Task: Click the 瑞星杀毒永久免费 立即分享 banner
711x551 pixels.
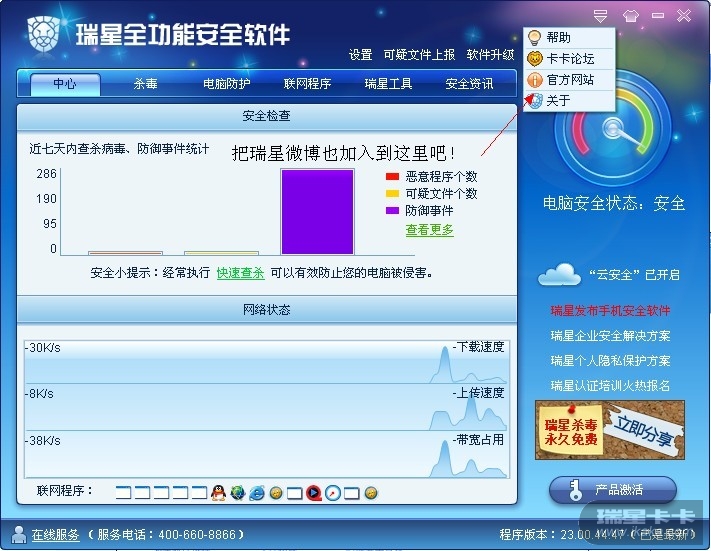Action: pos(610,430)
